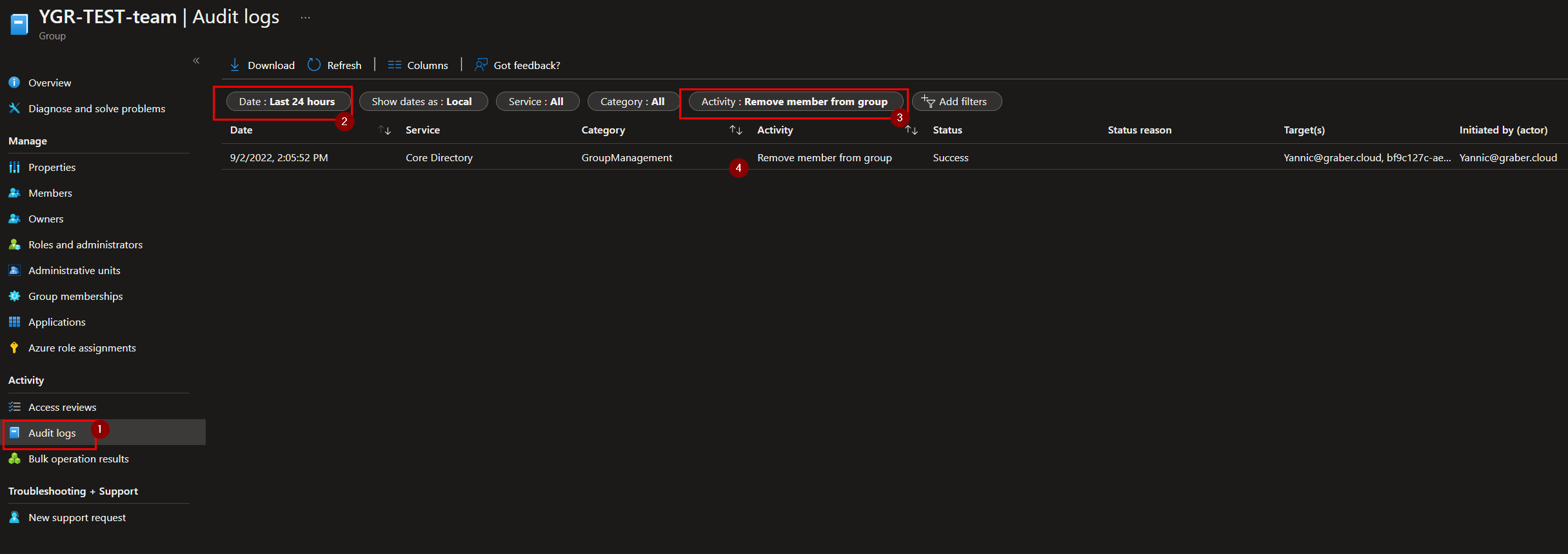
Task: Open the Activity Remove member filter
Action: pos(795,102)
